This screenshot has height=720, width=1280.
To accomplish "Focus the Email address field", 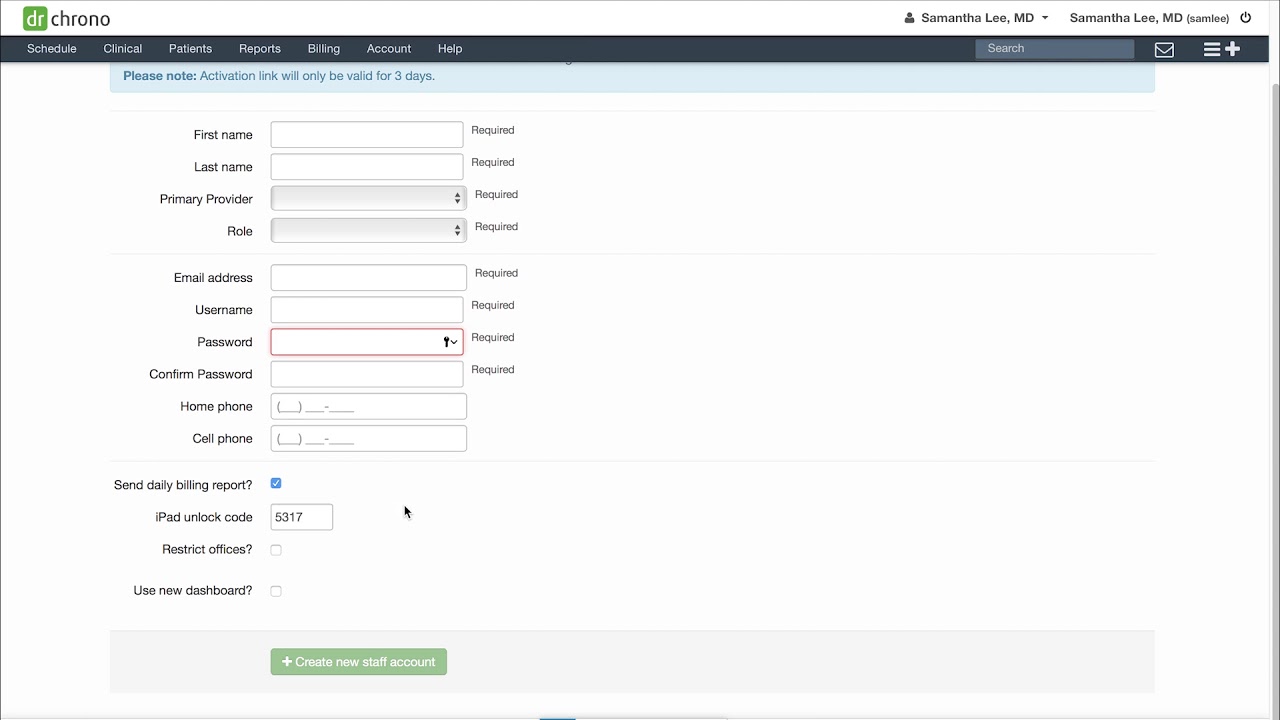I will click(x=368, y=278).
